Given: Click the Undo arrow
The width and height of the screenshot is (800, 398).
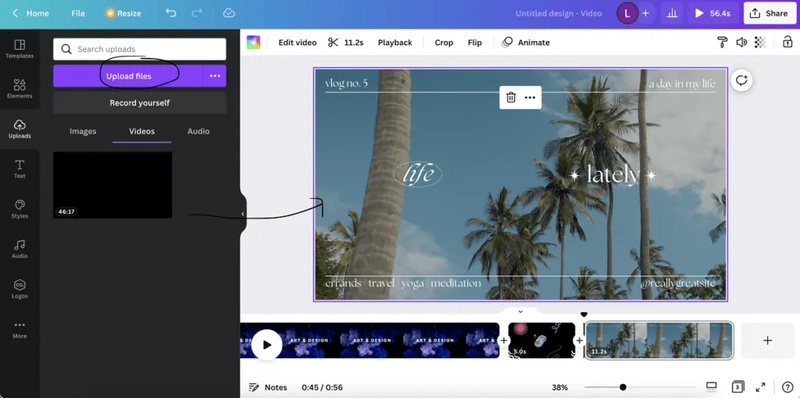Looking at the screenshot, I should click(171, 13).
